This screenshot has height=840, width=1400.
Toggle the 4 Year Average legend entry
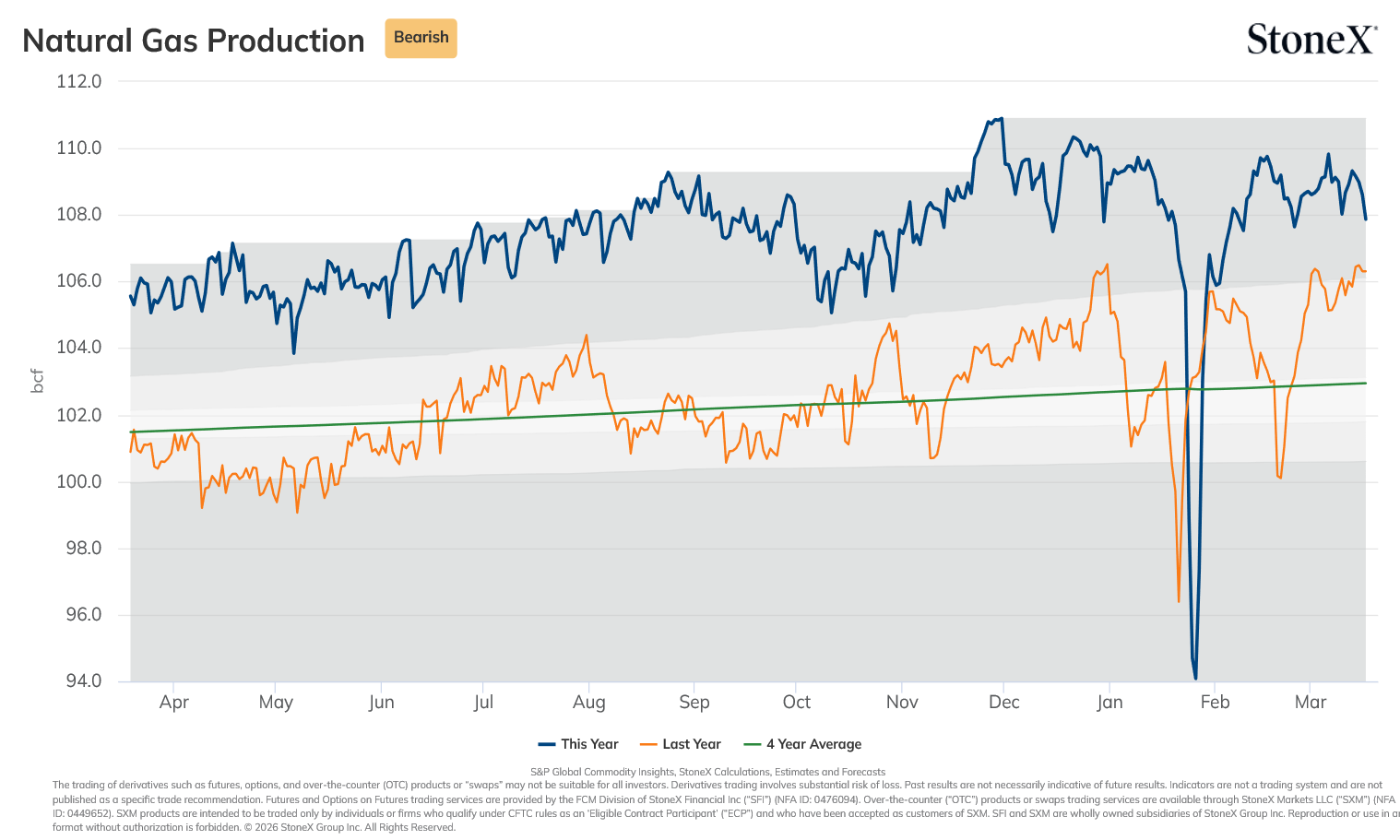pos(802,744)
